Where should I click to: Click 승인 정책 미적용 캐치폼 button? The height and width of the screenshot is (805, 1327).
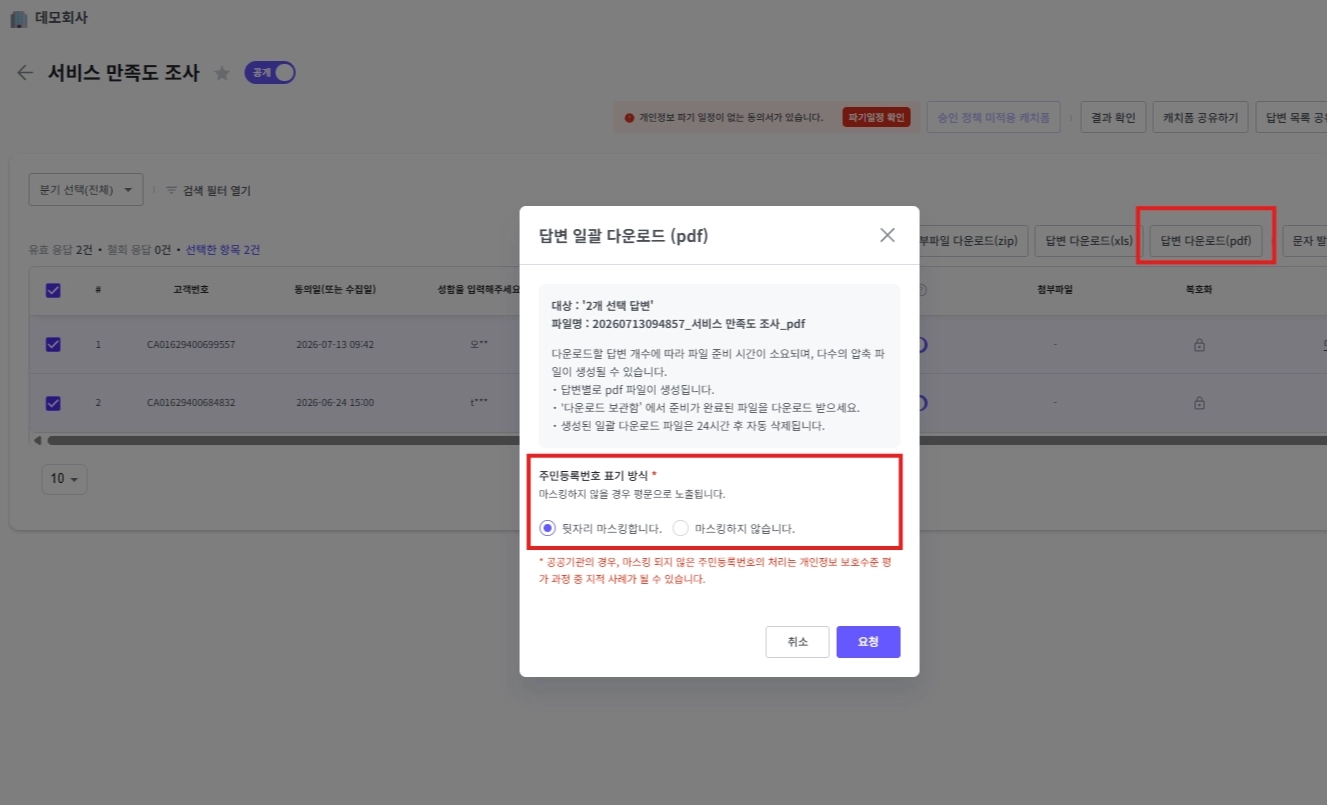[x=994, y=117]
